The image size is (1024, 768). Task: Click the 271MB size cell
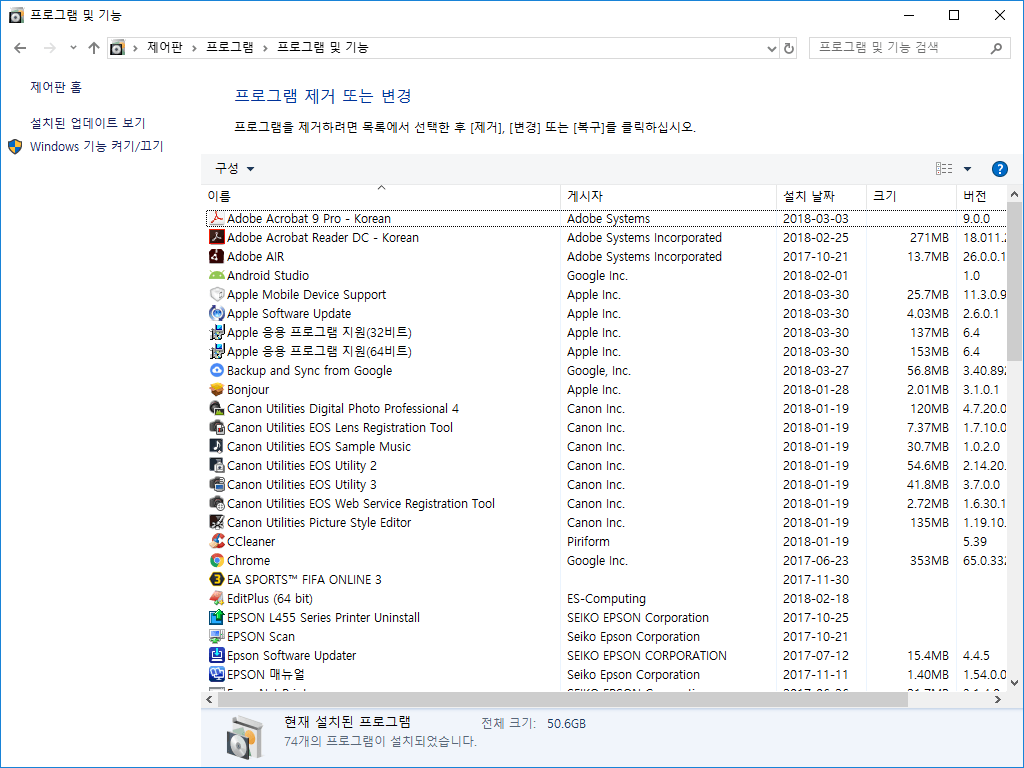pos(929,238)
